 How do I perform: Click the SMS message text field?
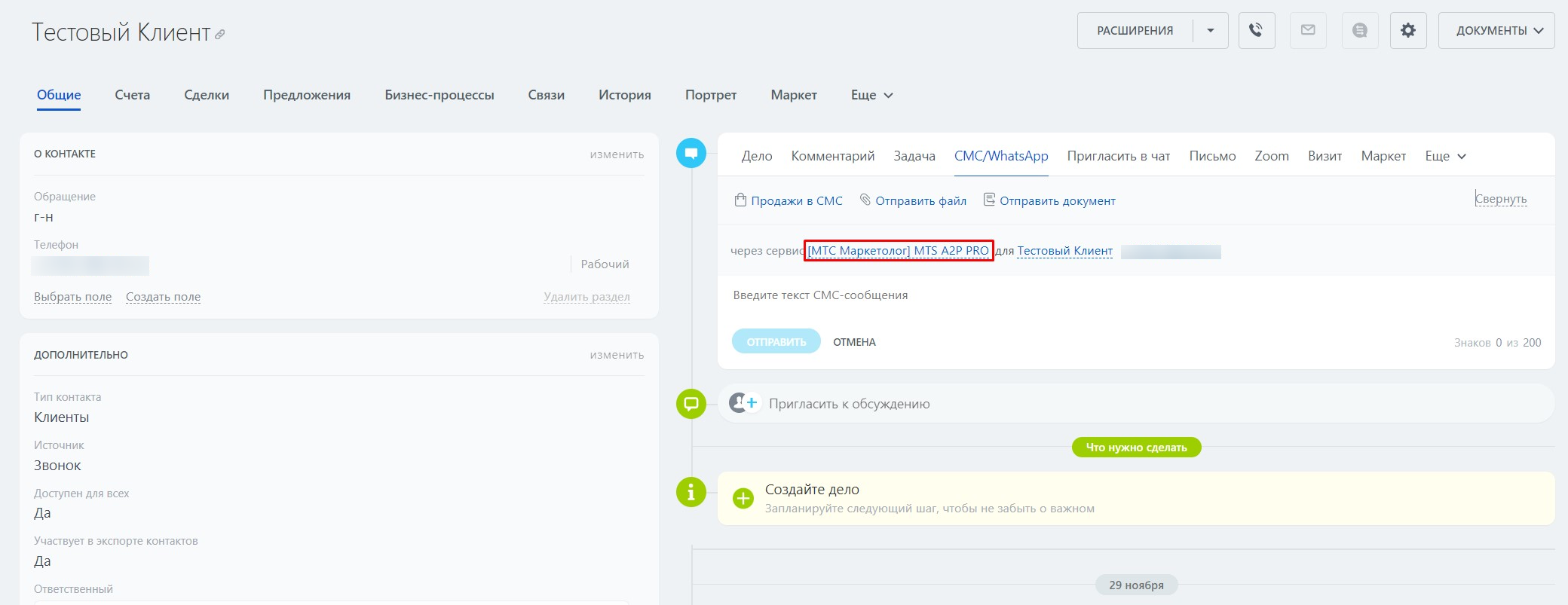point(1055,295)
